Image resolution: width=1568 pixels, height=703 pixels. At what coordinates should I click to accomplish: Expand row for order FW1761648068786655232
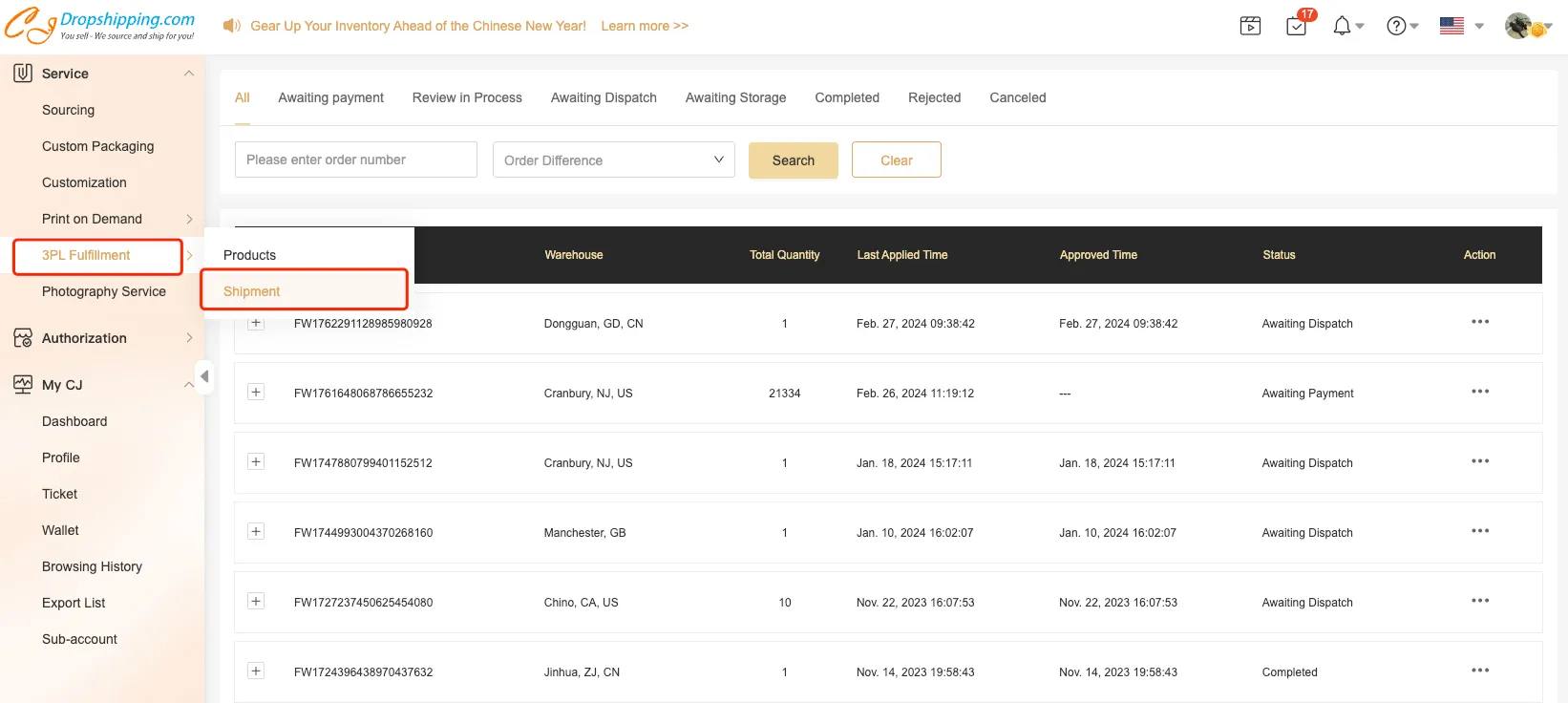(256, 392)
